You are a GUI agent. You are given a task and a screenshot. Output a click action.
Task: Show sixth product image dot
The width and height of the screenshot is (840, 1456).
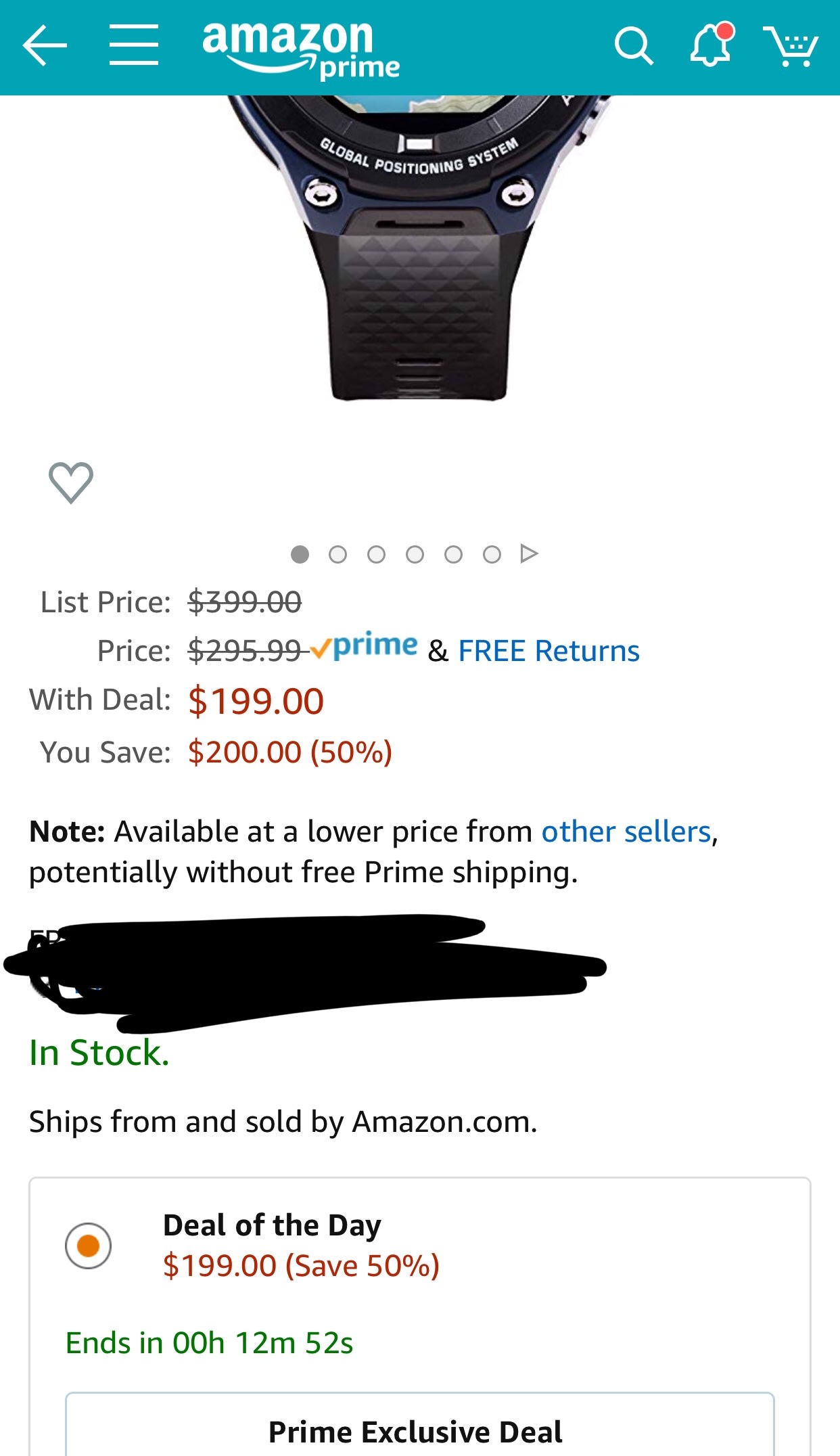coord(492,555)
